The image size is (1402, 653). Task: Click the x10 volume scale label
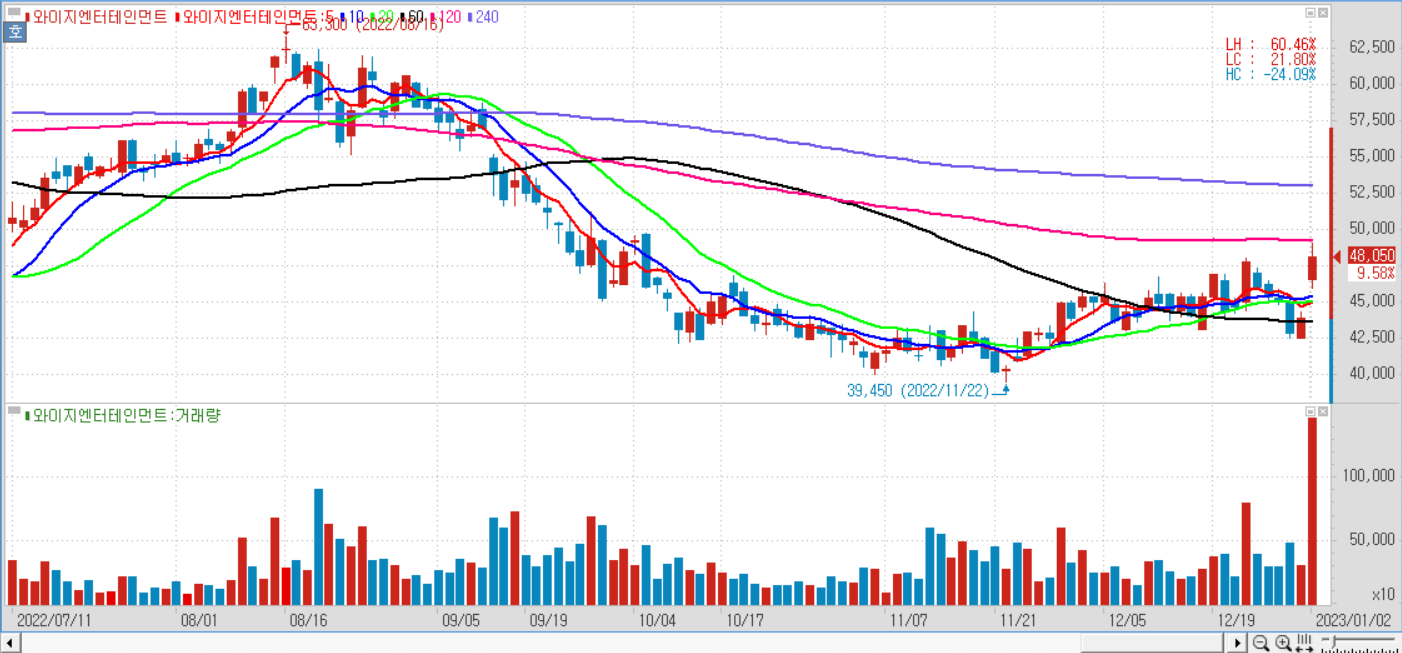[x=1383, y=593]
